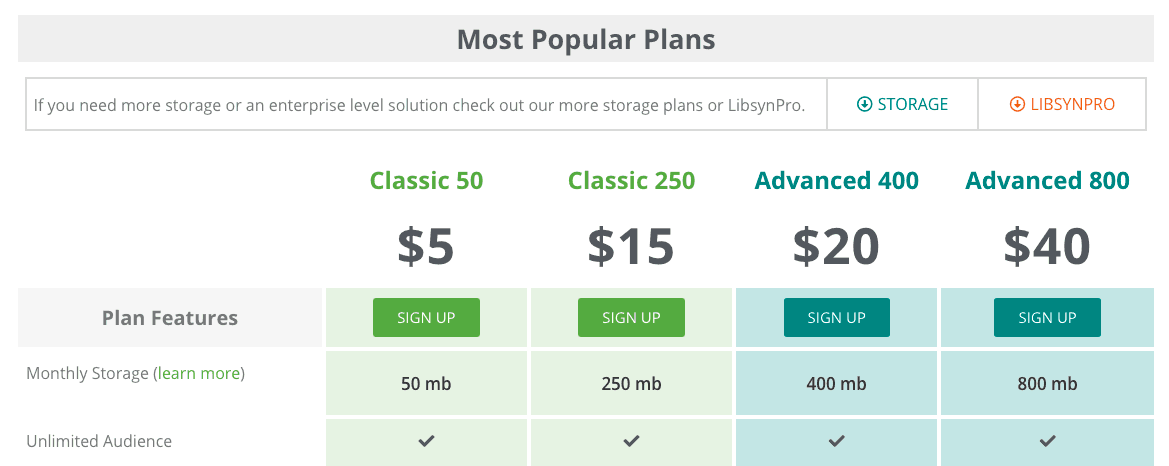The image size is (1169, 466).
Task: Sign up for the Classic 50 plan
Action: pos(426,318)
